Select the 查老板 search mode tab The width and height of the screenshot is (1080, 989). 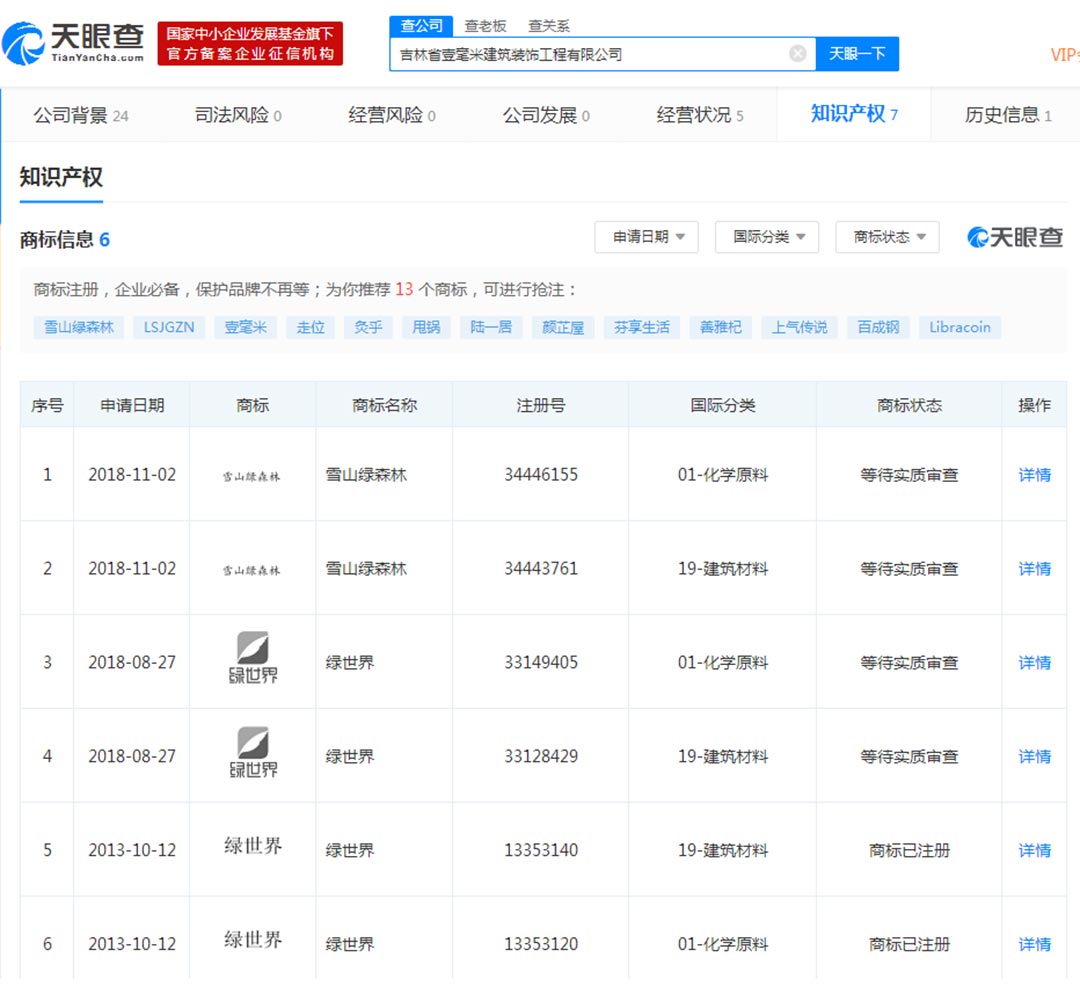pos(485,26)
